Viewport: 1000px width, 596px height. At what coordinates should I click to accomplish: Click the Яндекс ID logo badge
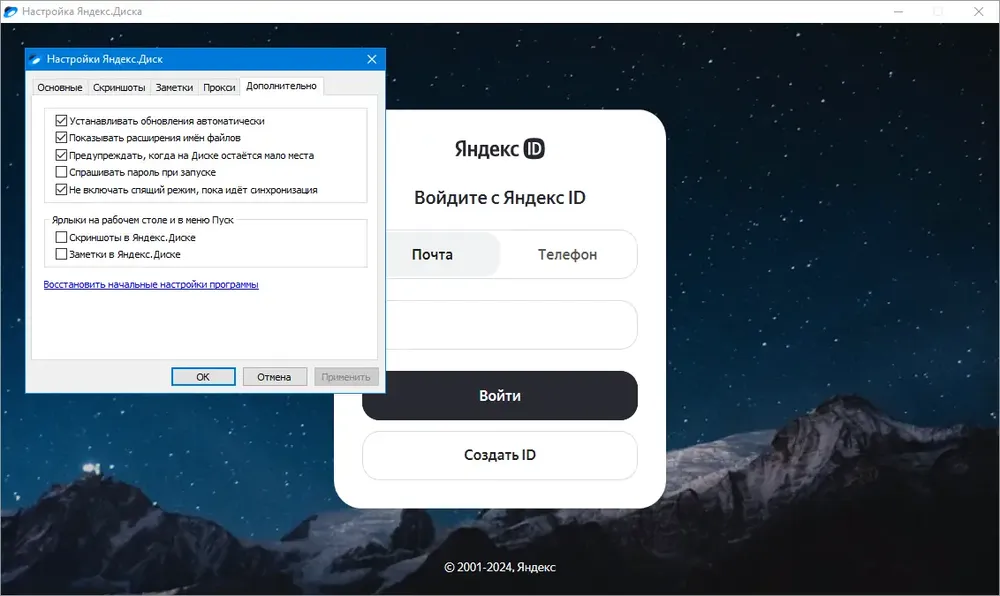pyautogui.click(x=534, y=149)
